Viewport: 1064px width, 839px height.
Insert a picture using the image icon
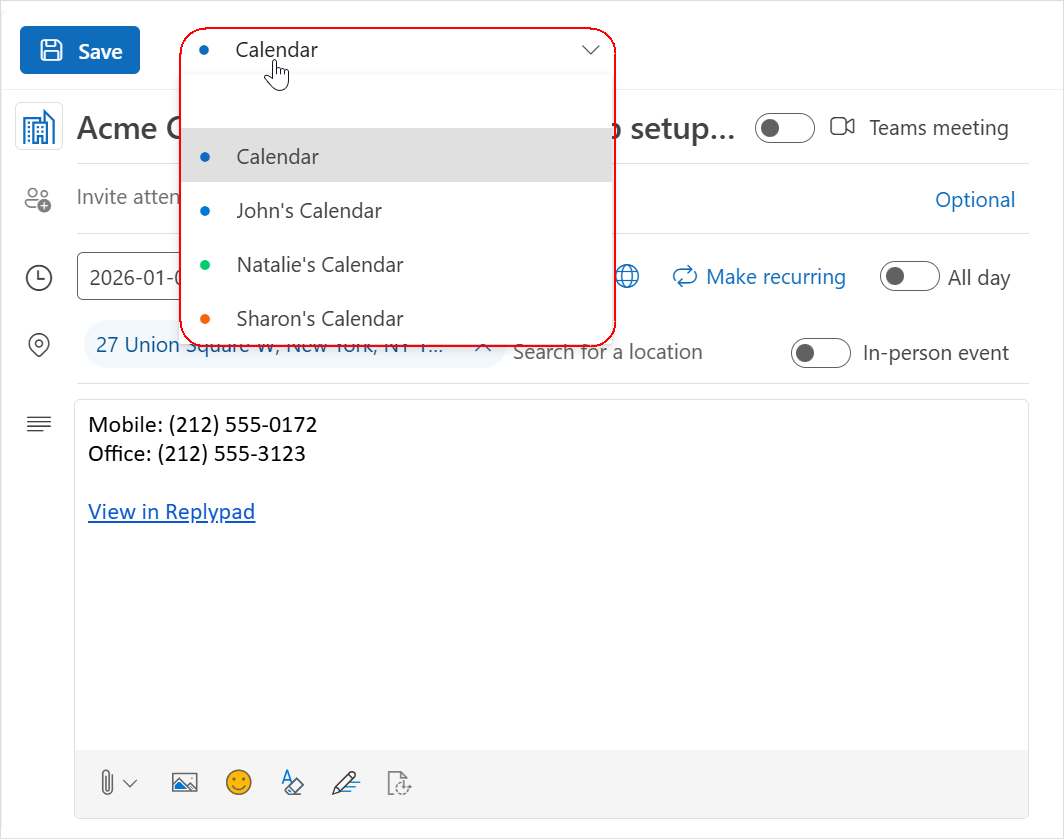click(185, 783)
